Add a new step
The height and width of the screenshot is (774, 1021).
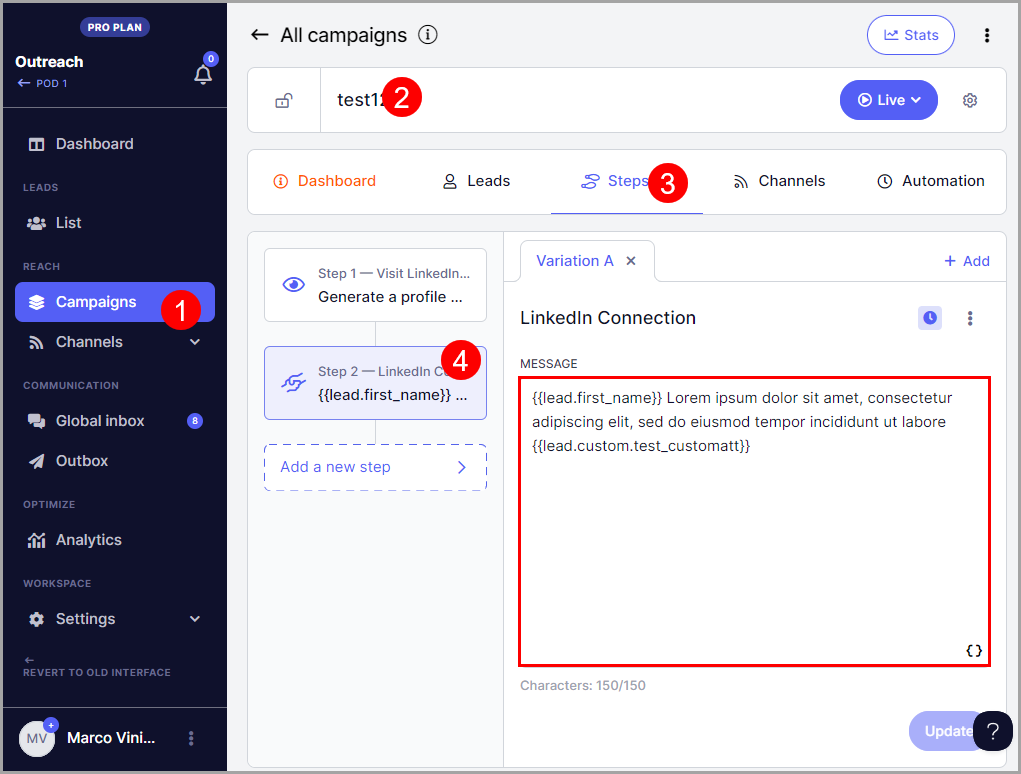click(375, 467)
